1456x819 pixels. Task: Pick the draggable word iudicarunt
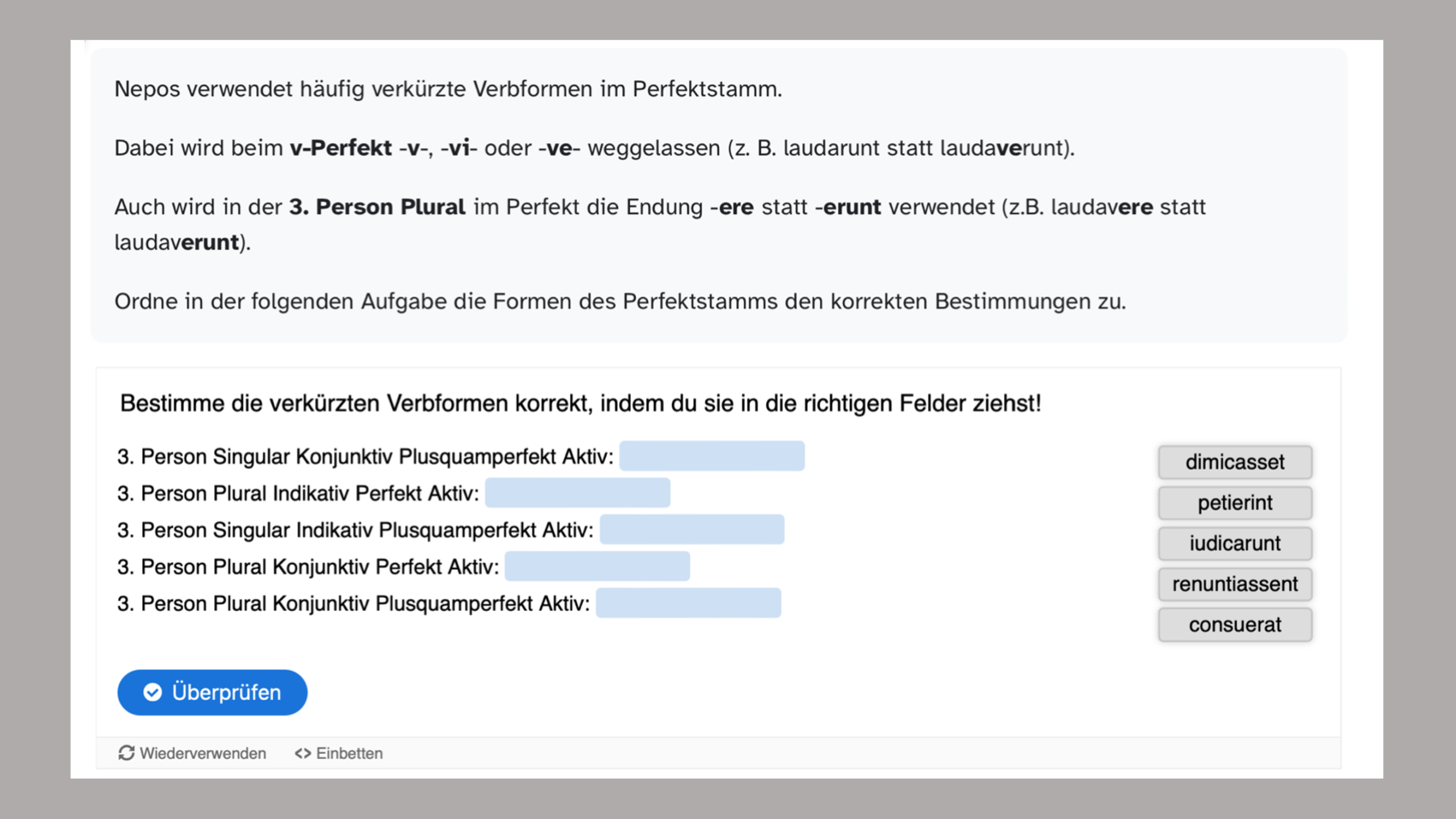point(1235,543)
